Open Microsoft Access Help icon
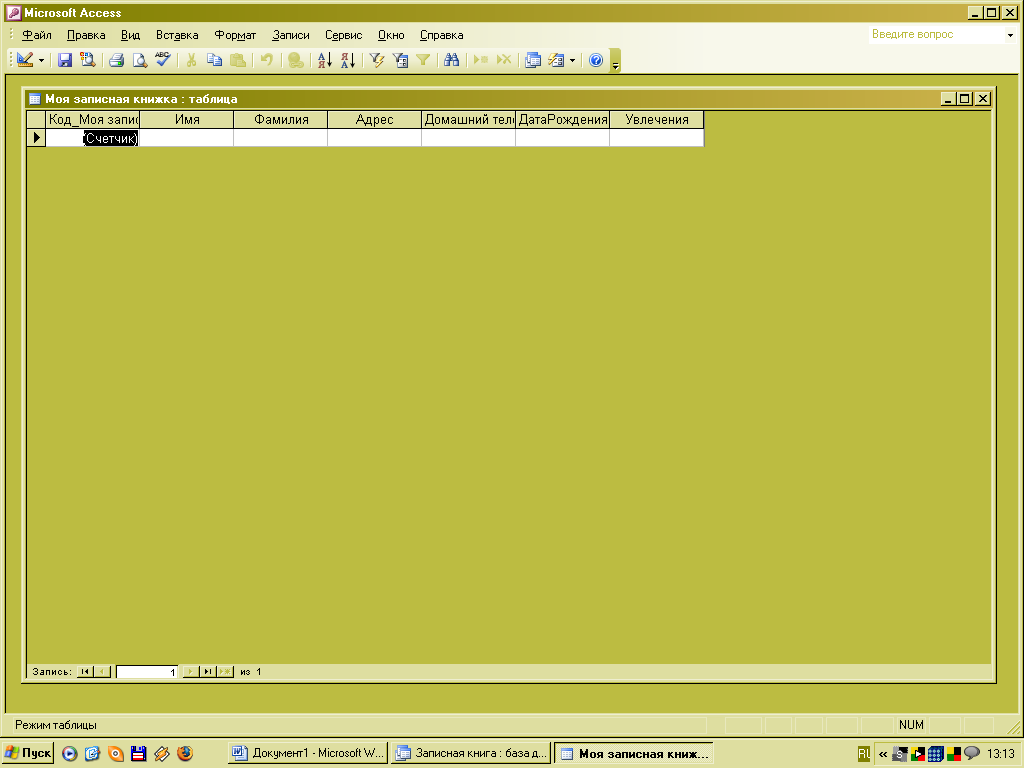 (596, 60)
